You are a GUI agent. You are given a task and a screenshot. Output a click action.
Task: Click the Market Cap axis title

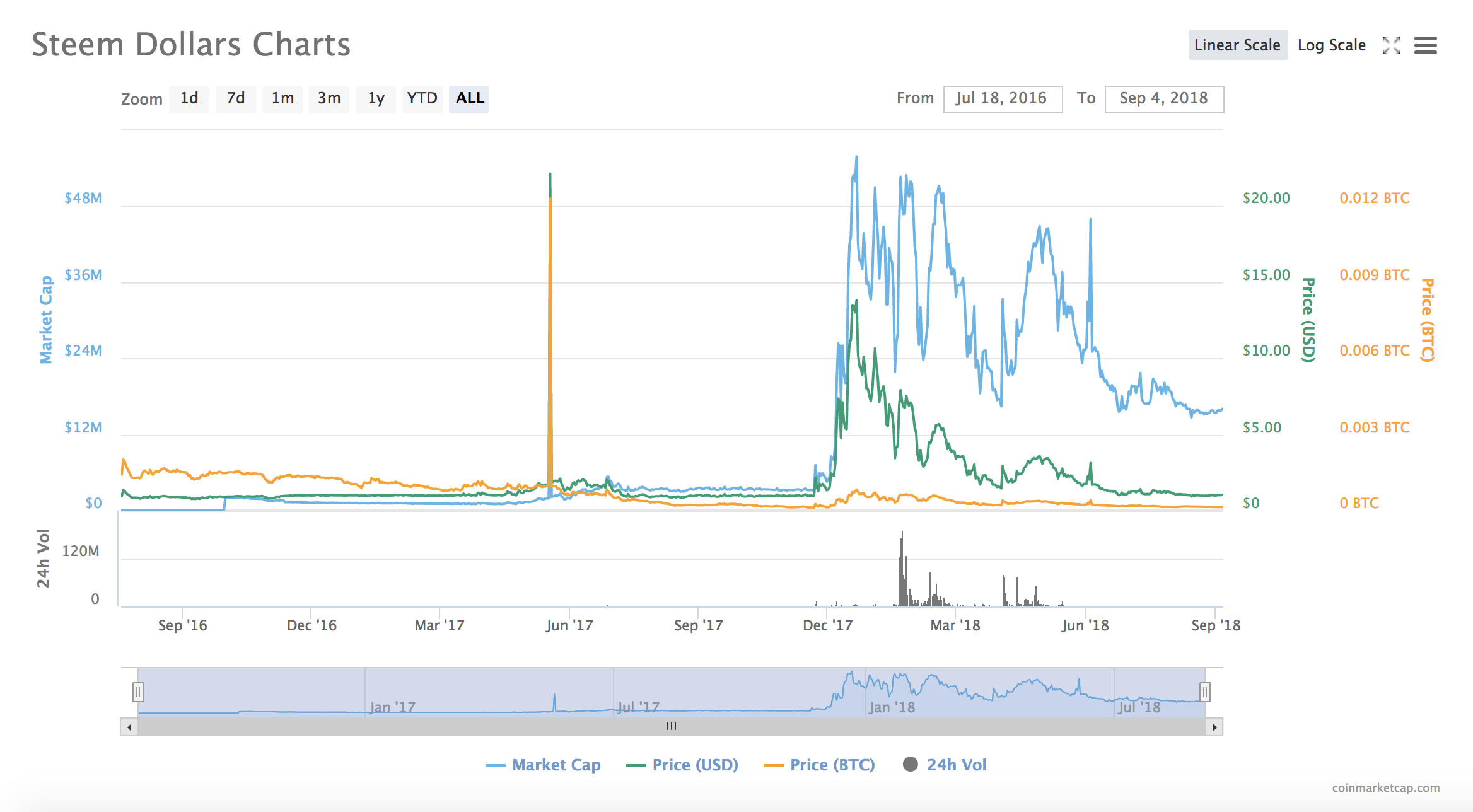click(46, 320)
